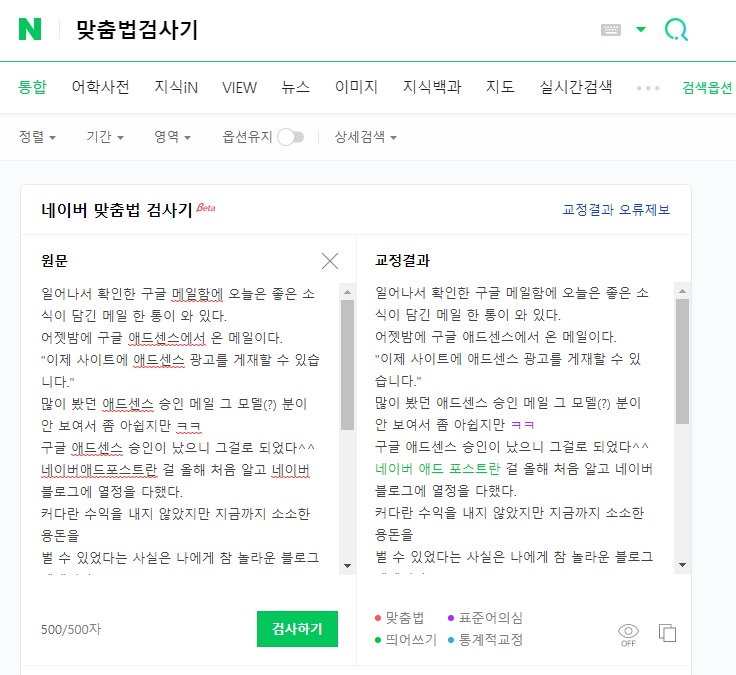Expand the search history dropdown arrow
The image size is (736, 675).
tap(641, 30)
